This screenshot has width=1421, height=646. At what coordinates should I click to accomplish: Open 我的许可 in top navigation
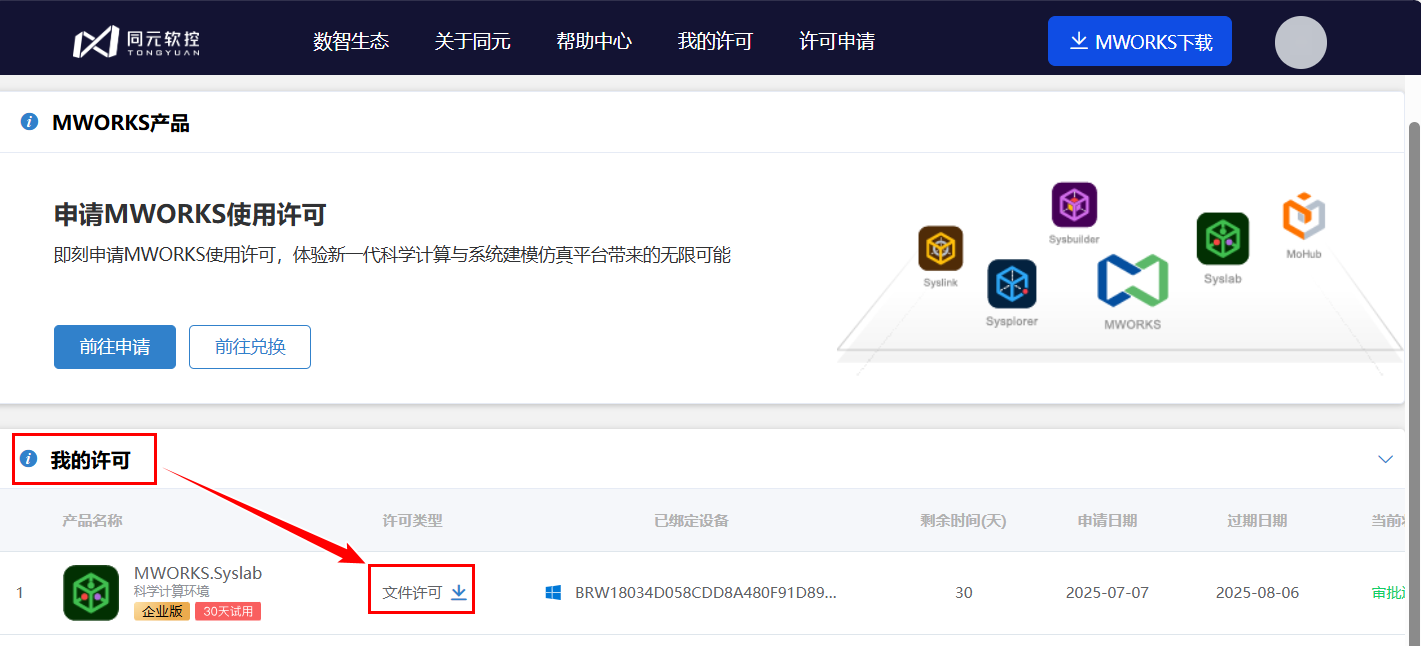[x=715, y=42]
